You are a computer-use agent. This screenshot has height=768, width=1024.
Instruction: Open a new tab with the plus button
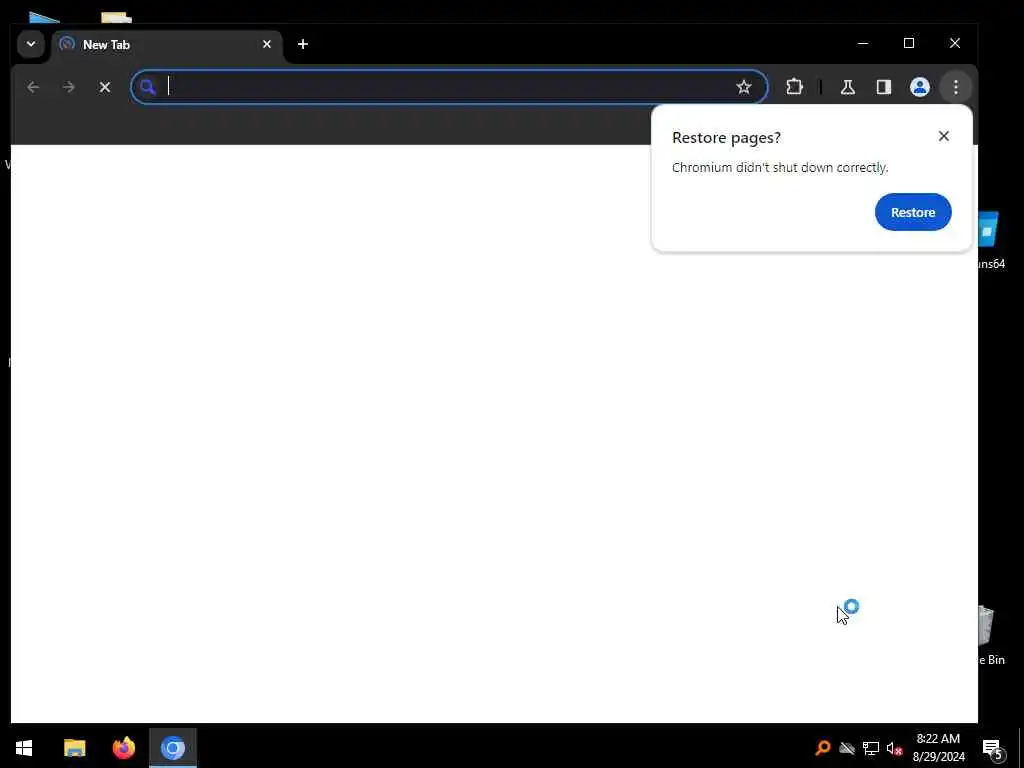click(302, 44)
